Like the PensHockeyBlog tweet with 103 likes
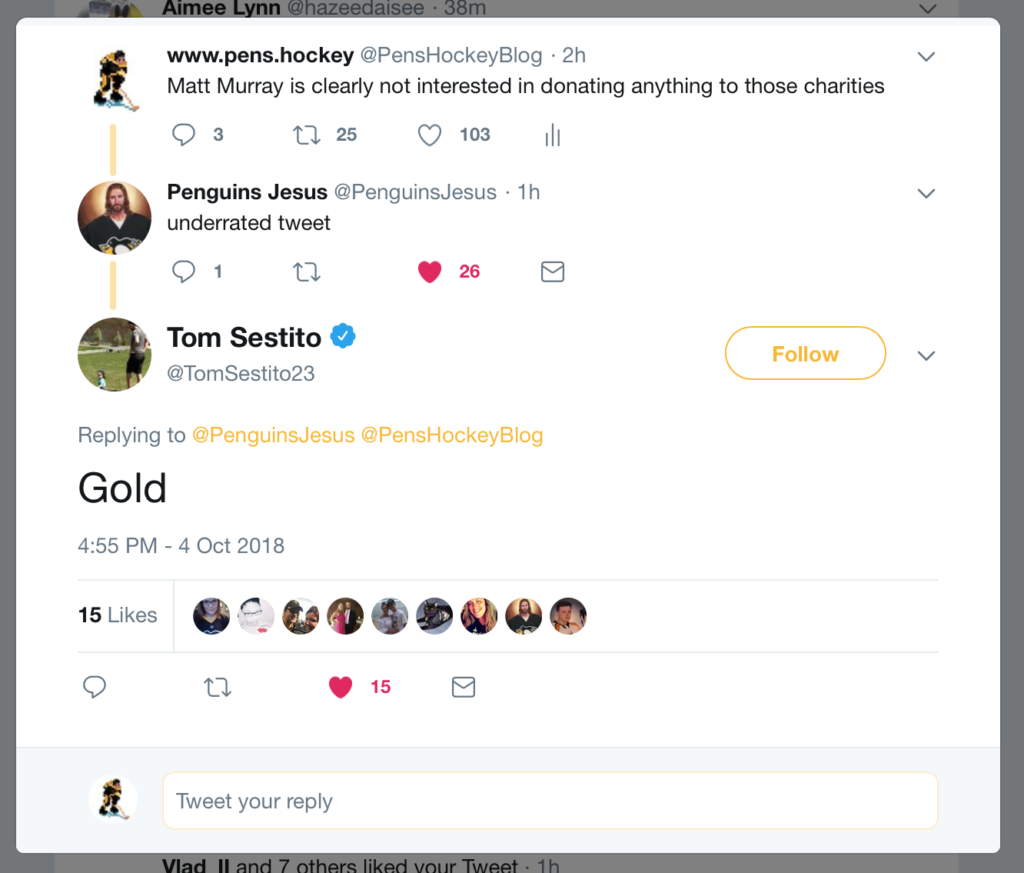 point(430,135)
